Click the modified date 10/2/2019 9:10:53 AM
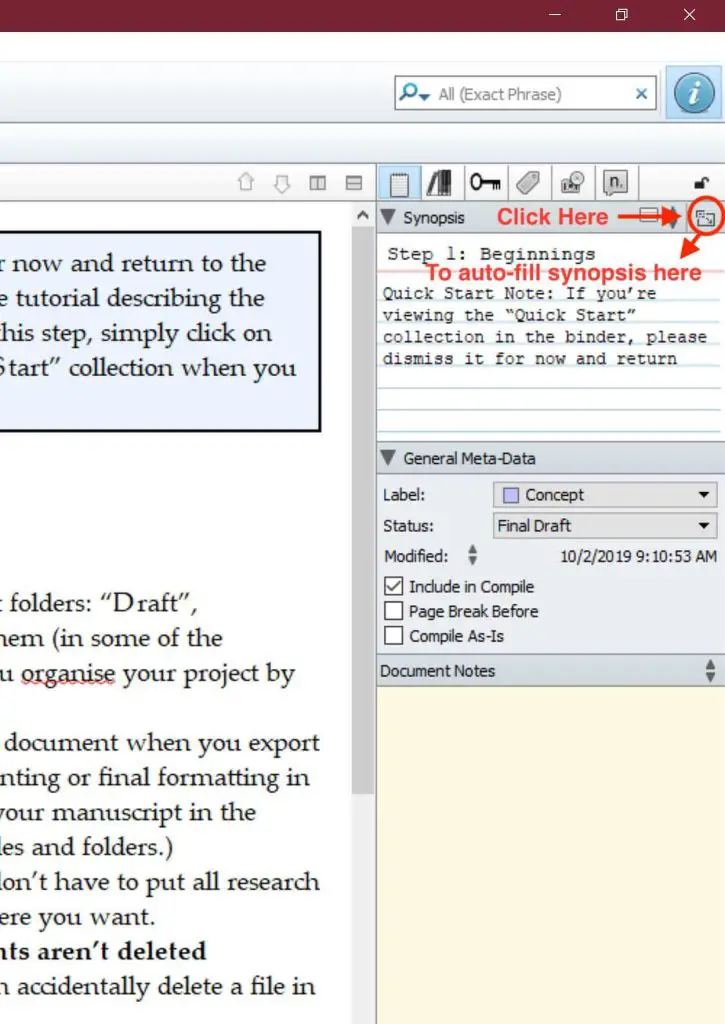Image resolution: width=725 pixels, height=1024 pixels. 638,556
